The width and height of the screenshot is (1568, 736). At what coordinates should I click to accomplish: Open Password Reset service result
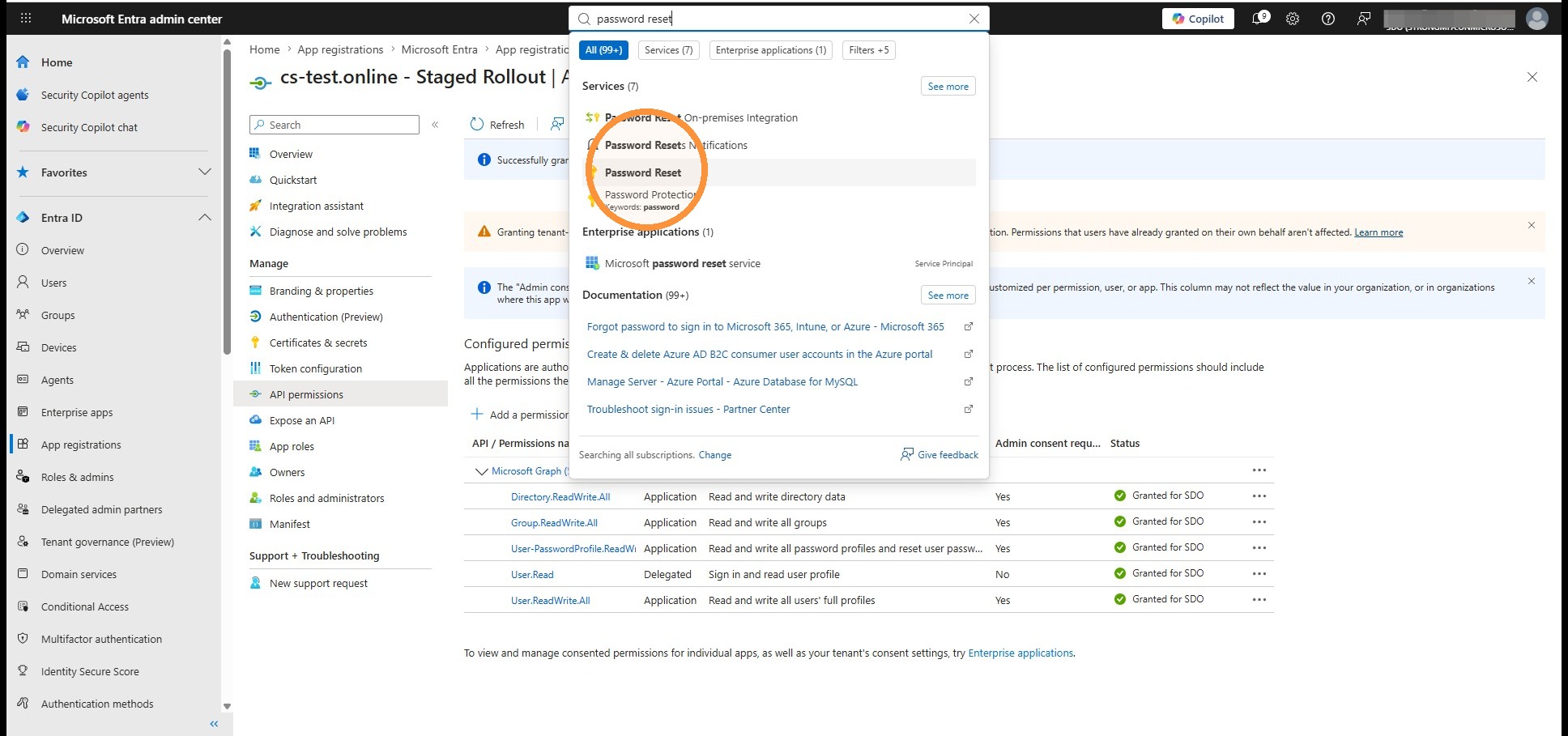pos(779,172)
